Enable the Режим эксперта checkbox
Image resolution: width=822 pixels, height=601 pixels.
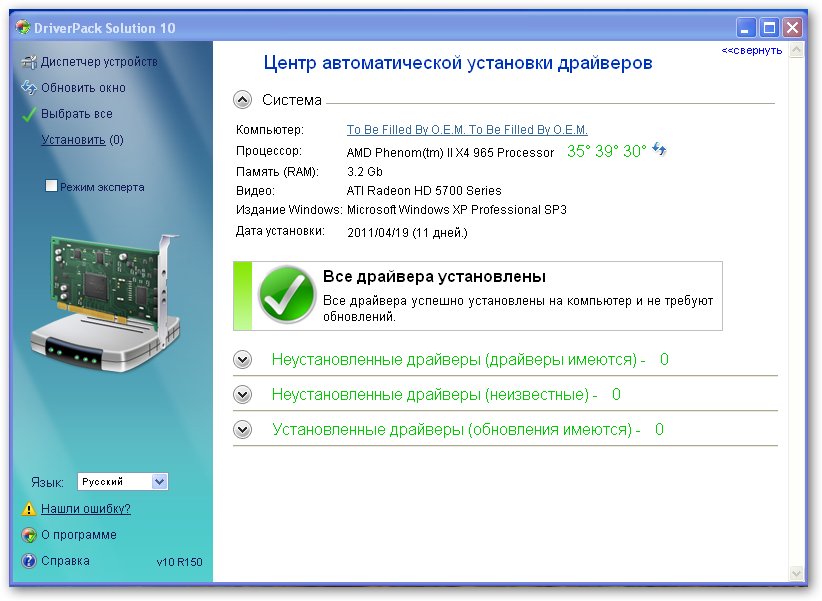click(x=51, y=187)
